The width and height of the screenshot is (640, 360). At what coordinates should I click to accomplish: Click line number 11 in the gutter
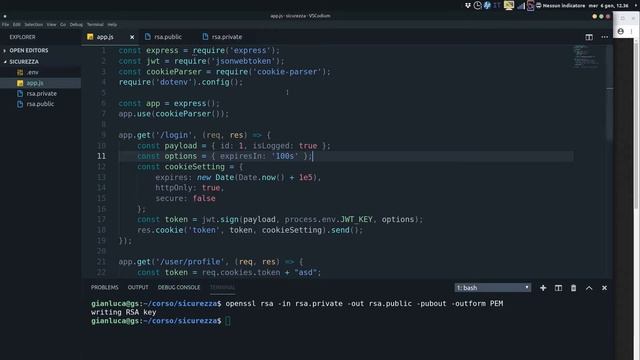tap(101, 156)
